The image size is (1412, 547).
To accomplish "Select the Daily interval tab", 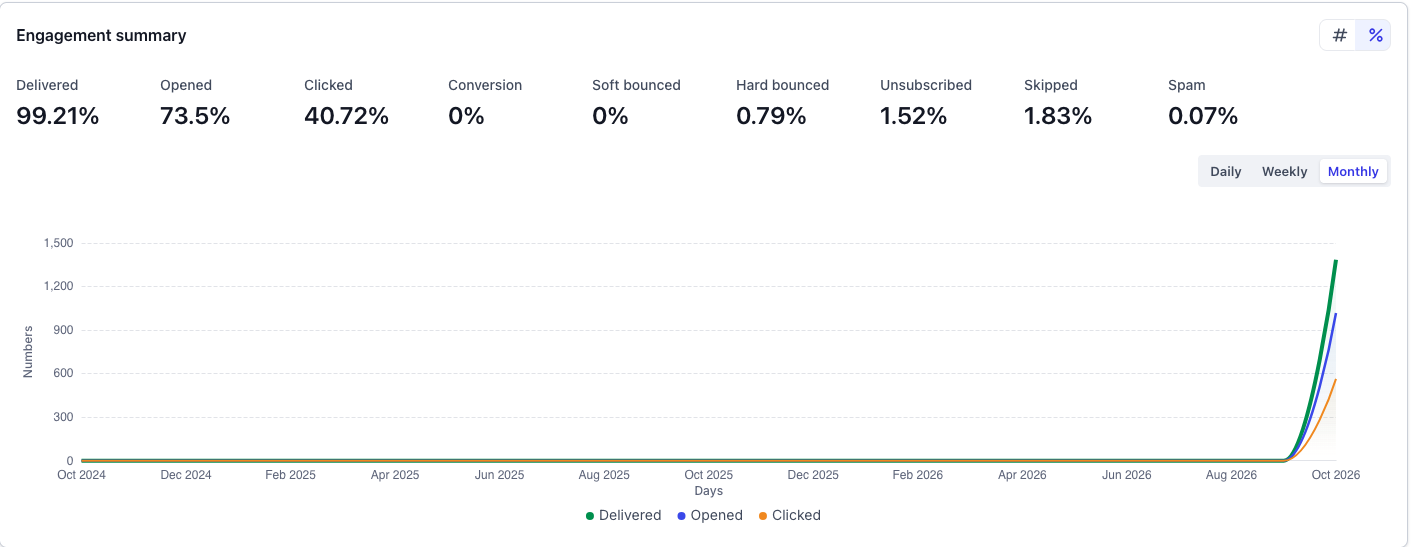I will (1225, 171).
